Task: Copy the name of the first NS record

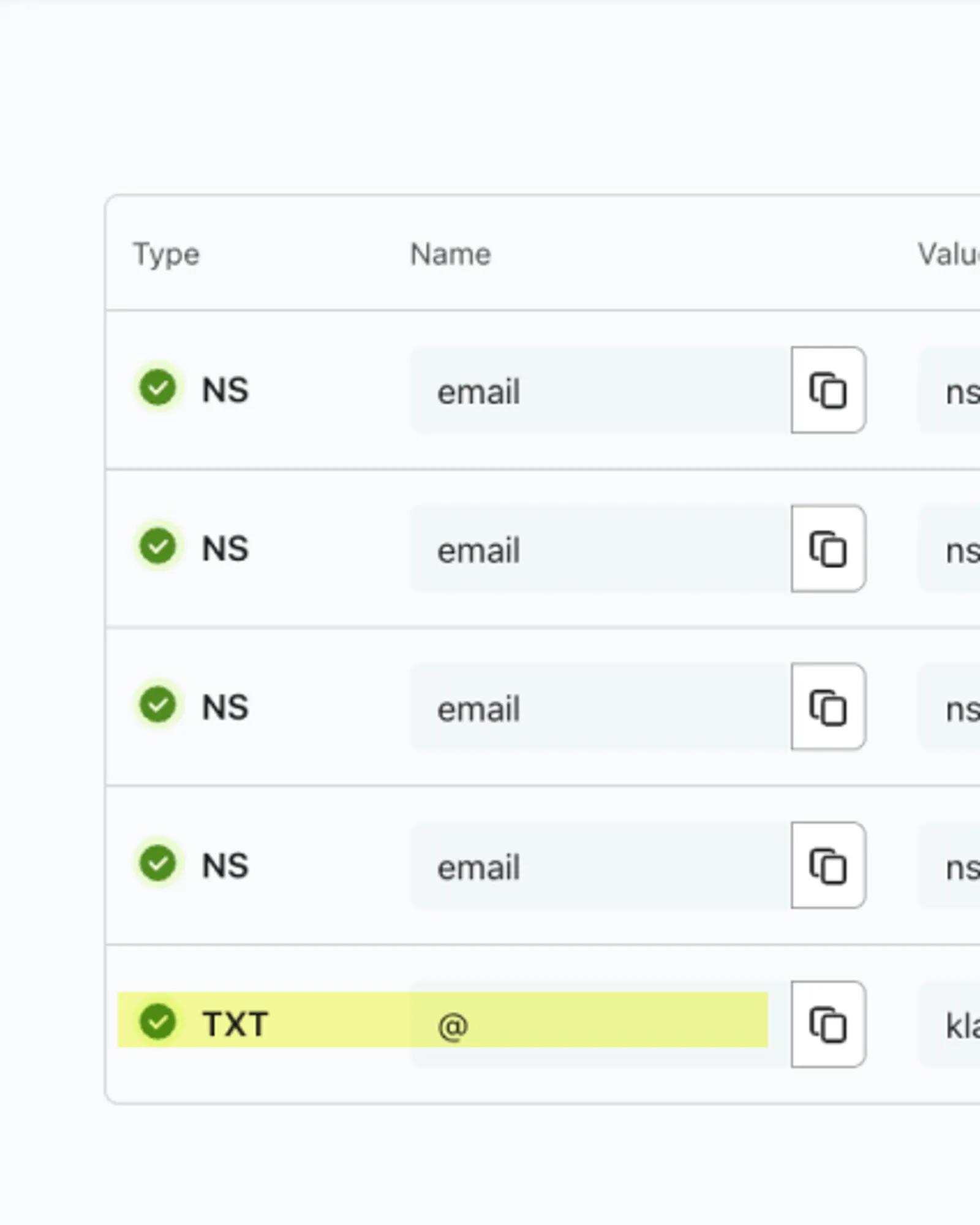Action: pos(828,390)
